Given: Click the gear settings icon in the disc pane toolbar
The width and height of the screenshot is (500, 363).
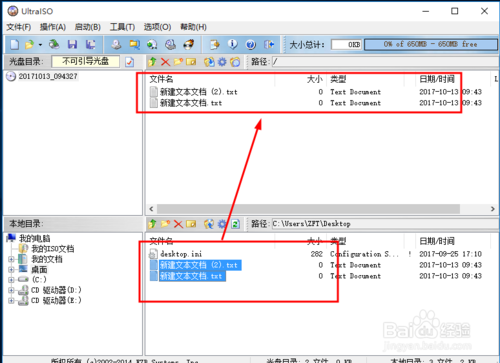Looking at the screenshot, I should 222,62.
